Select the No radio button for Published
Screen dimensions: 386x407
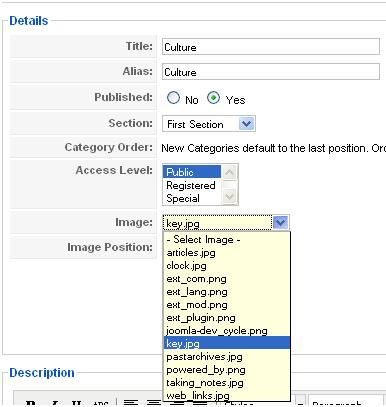pos(173,98)
